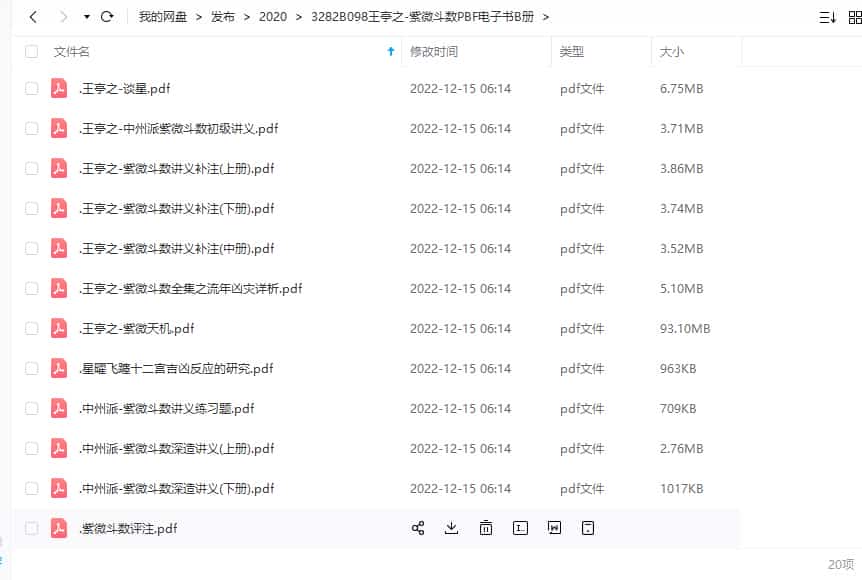Image resolution: width=862 pixels, height=580 pixels.
Task: Toggle the 文件名 sort direction arrow
Action: (x=390, y=52)
